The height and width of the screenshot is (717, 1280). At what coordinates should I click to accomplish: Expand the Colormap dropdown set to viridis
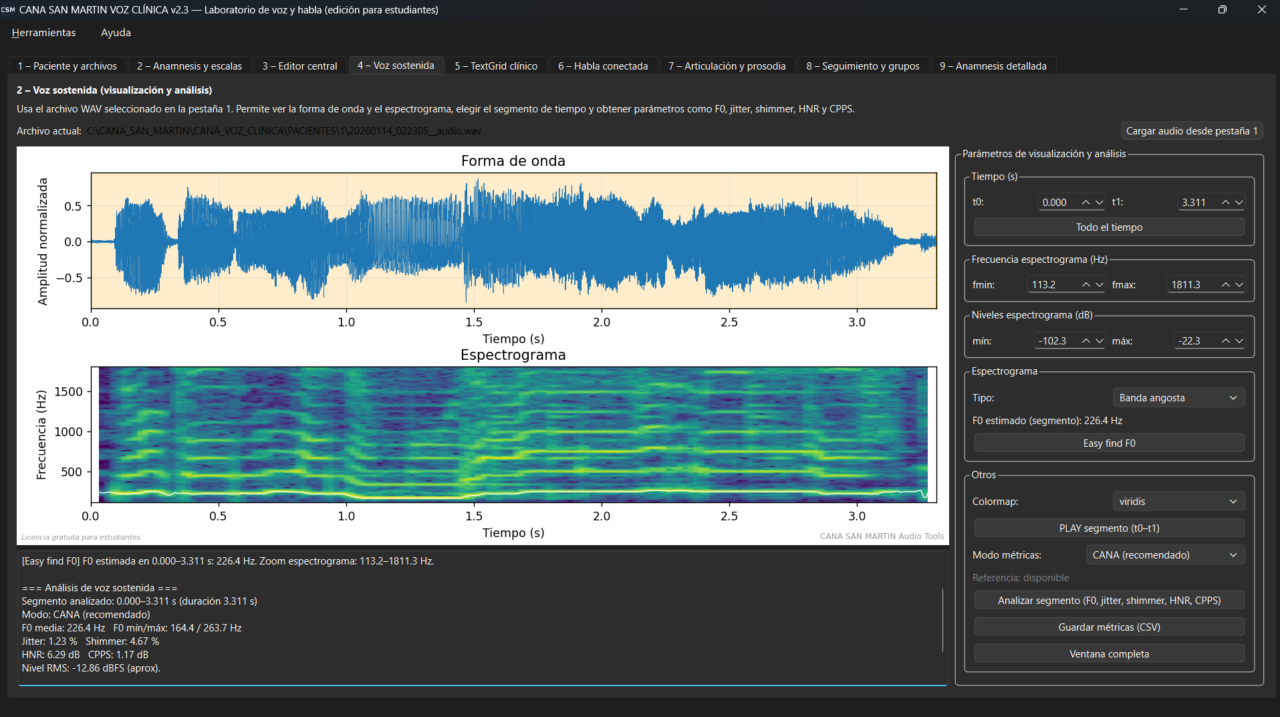pyautogui.click(x=1178, y=501)
